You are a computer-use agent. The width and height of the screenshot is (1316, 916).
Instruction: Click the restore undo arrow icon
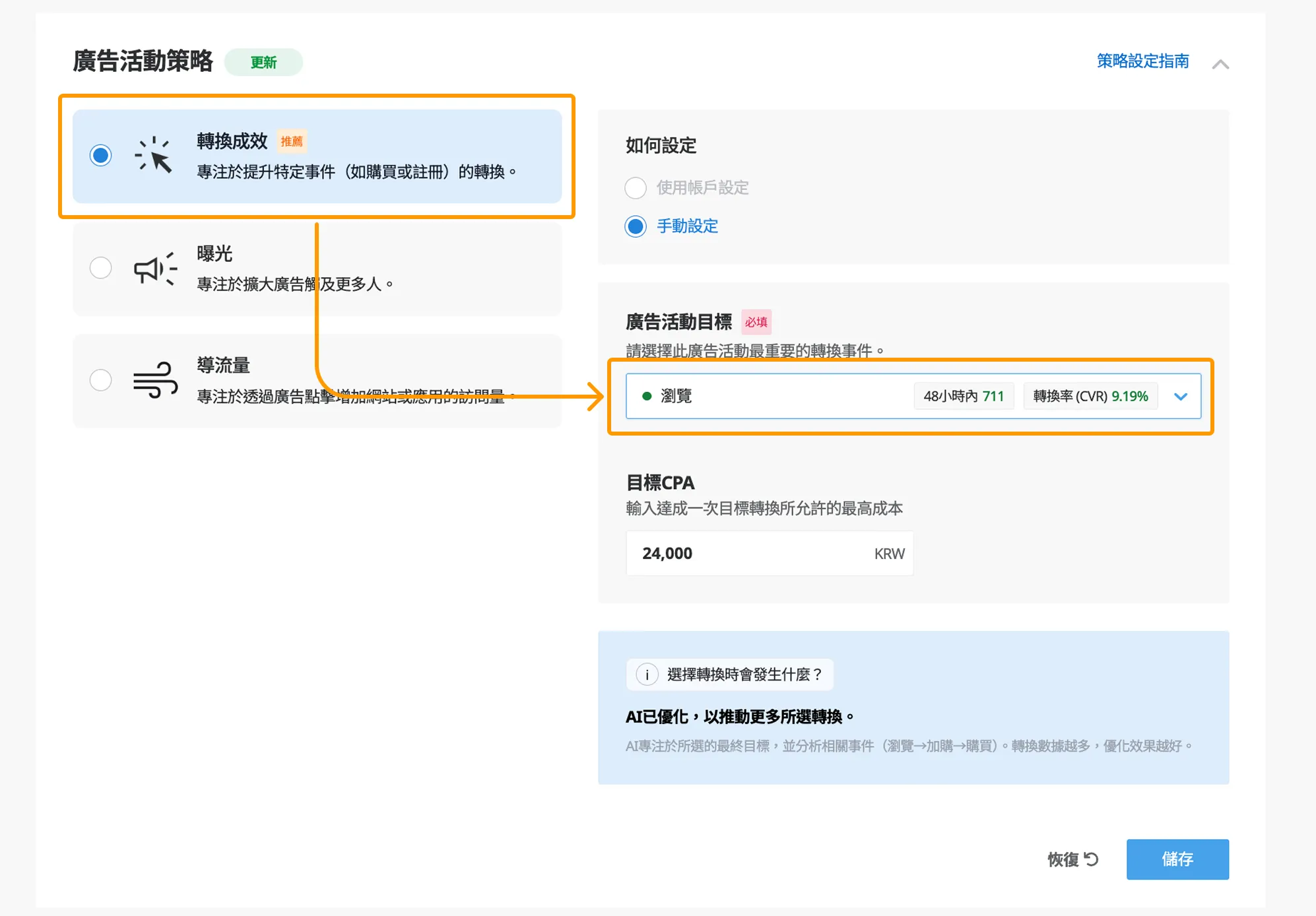pyautogui.click(x=1091, y=859)
